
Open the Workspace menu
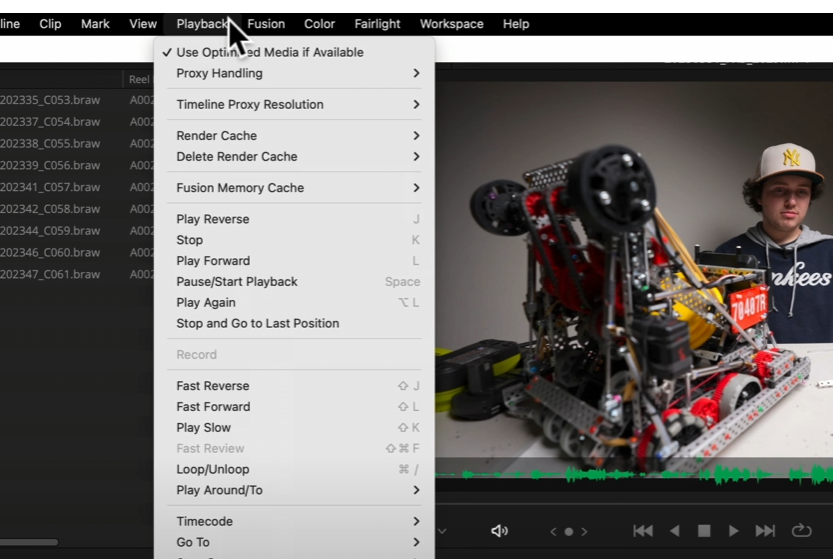coord(452,24)
